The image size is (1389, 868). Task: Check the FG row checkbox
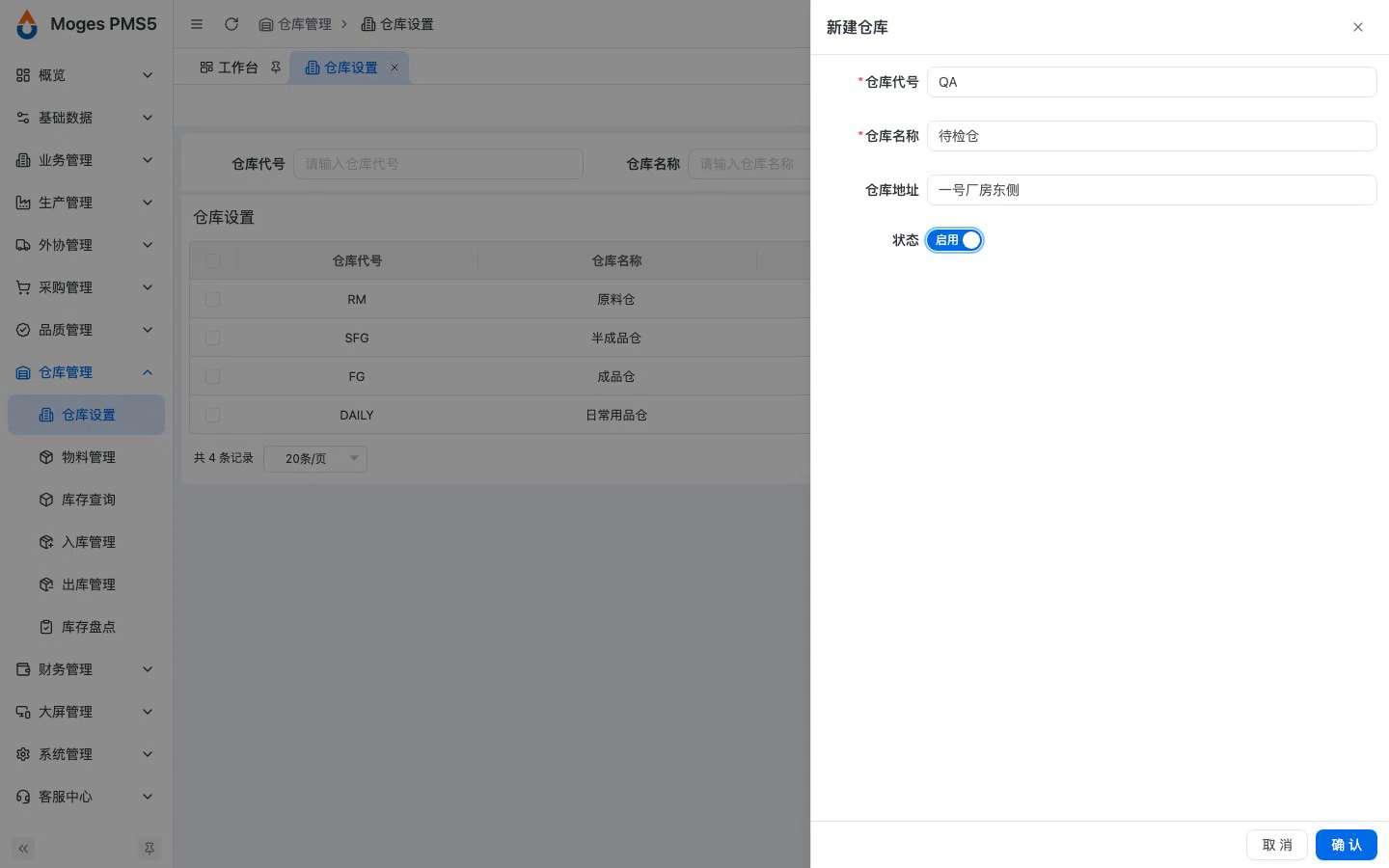213,376
